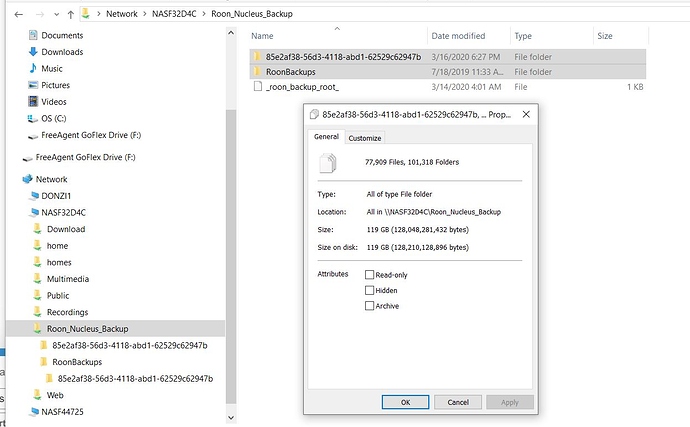
Task: Click the Multimedia folder icon
Action: point(37,278)
